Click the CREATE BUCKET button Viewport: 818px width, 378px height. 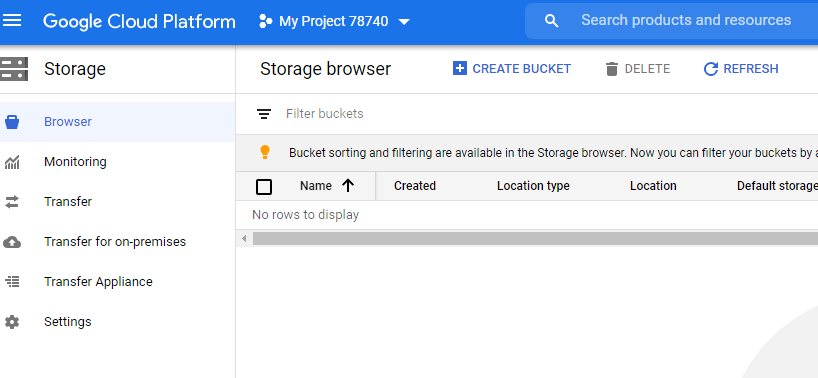tap(512, 69)
